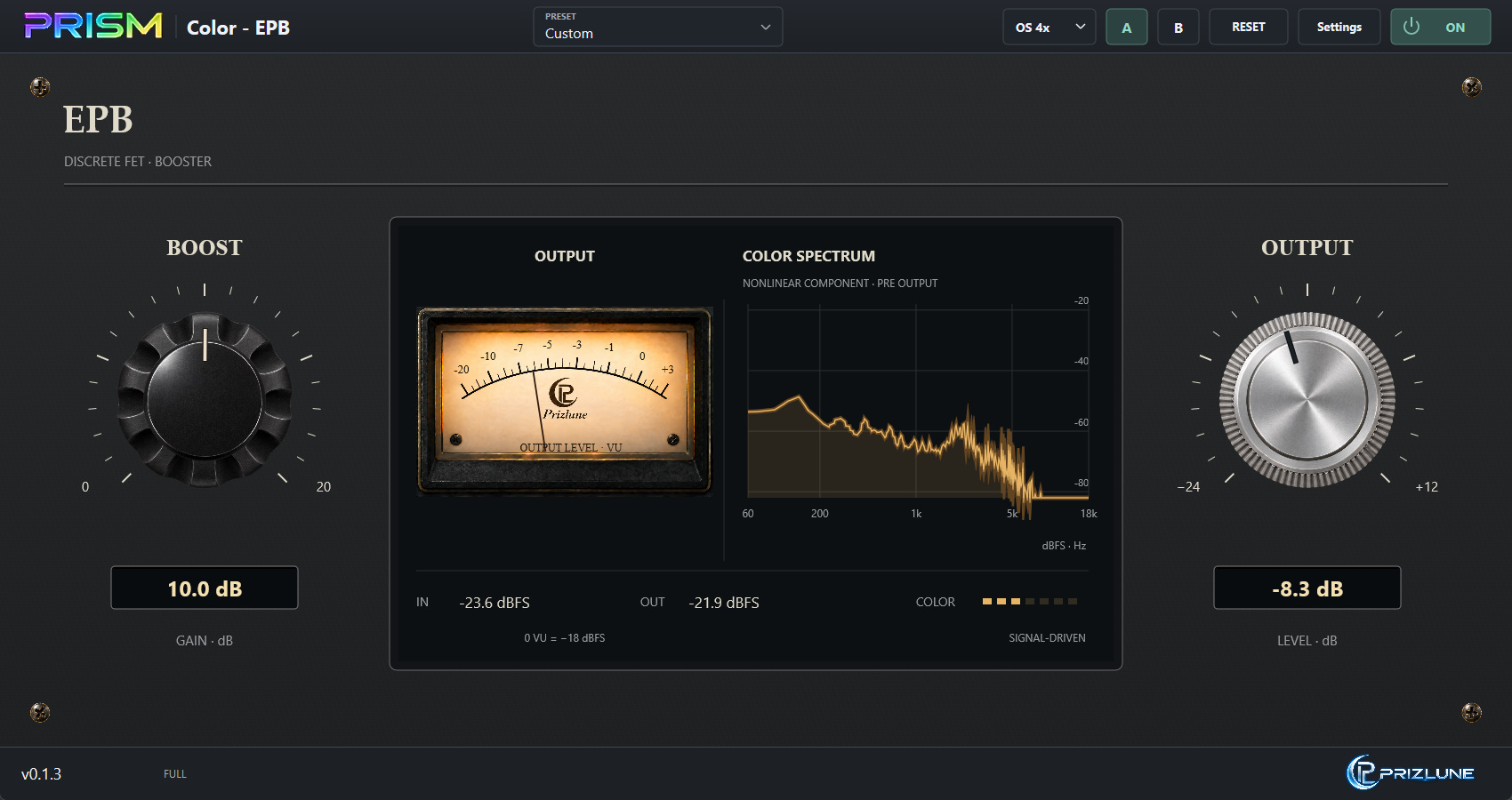Click the 0 VU = −18 dBFS note
This screenshot has width=1512, height=800.
click(x=565, y=638)
